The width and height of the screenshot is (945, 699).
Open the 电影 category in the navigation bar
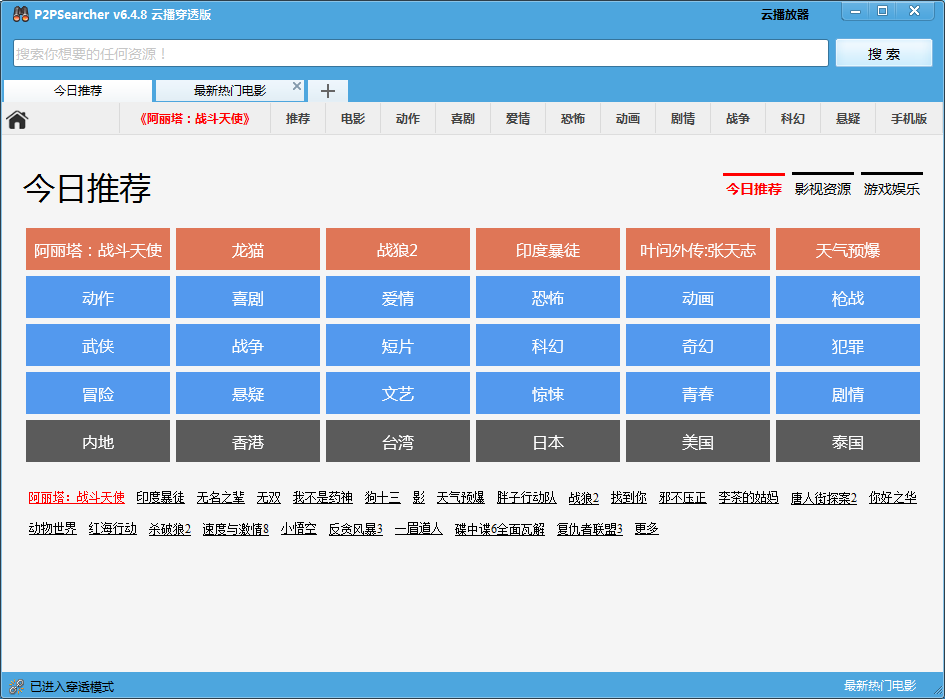click(x=352, y=118)
